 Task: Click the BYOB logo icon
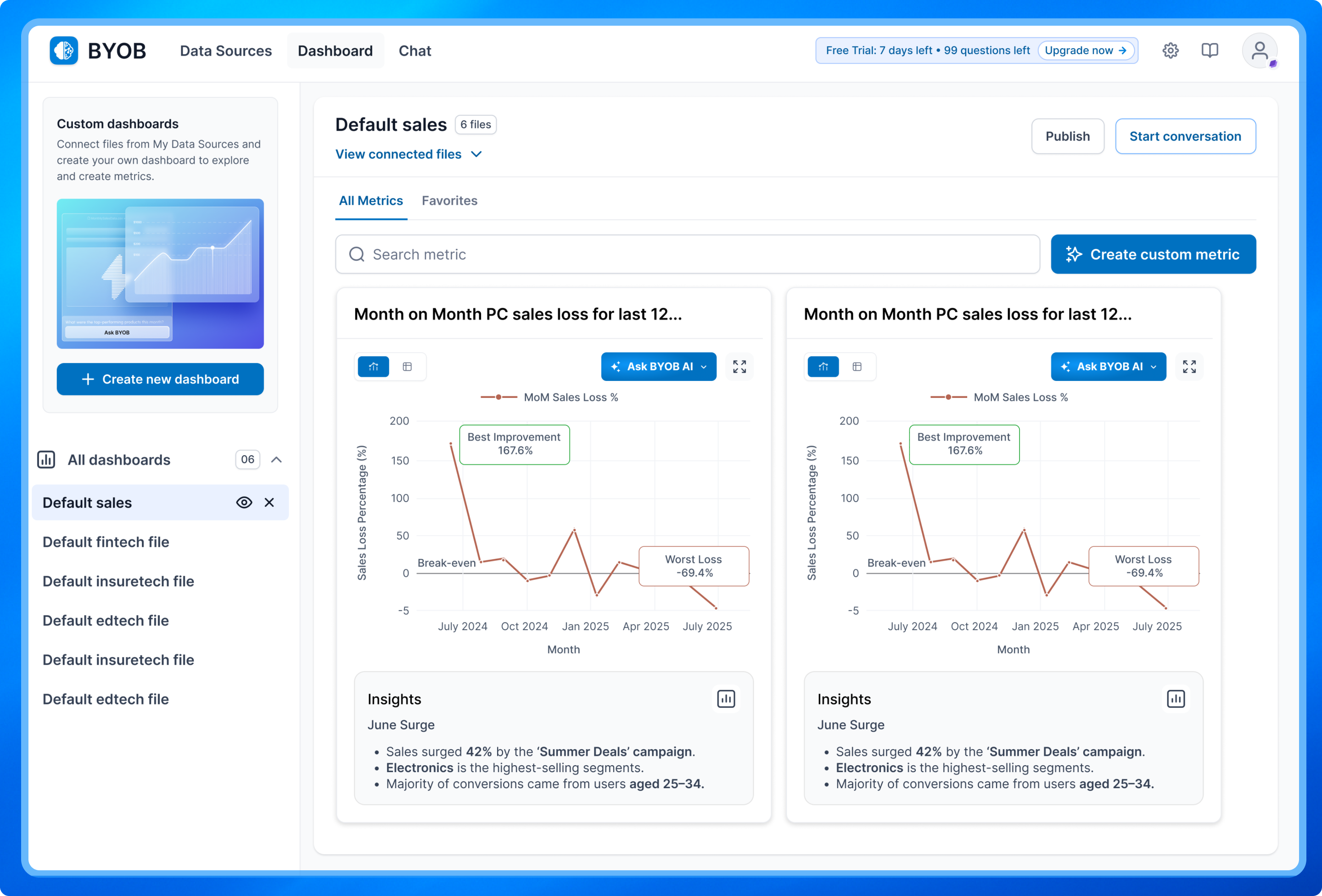point(64,50)
